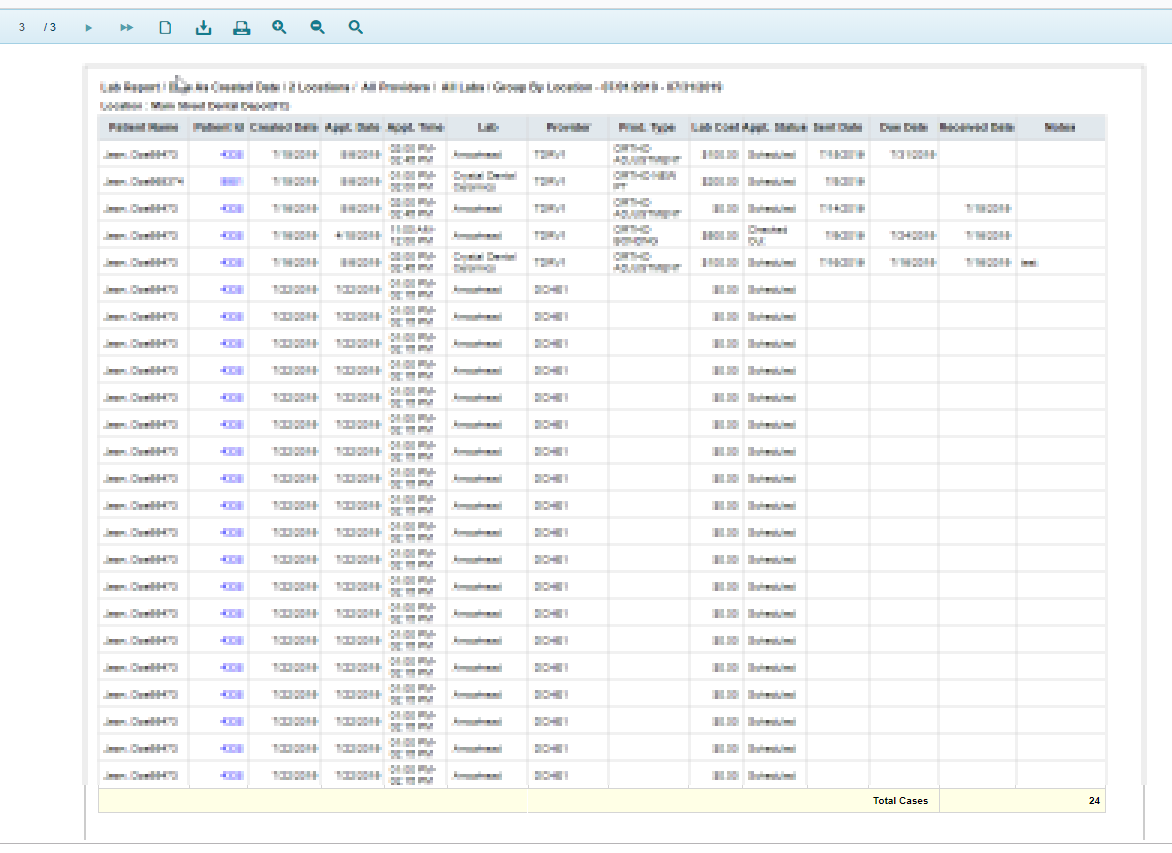Screen dimensions: 1172x853
Task: Download the lab report via export icon
Action: click(203, 28)
